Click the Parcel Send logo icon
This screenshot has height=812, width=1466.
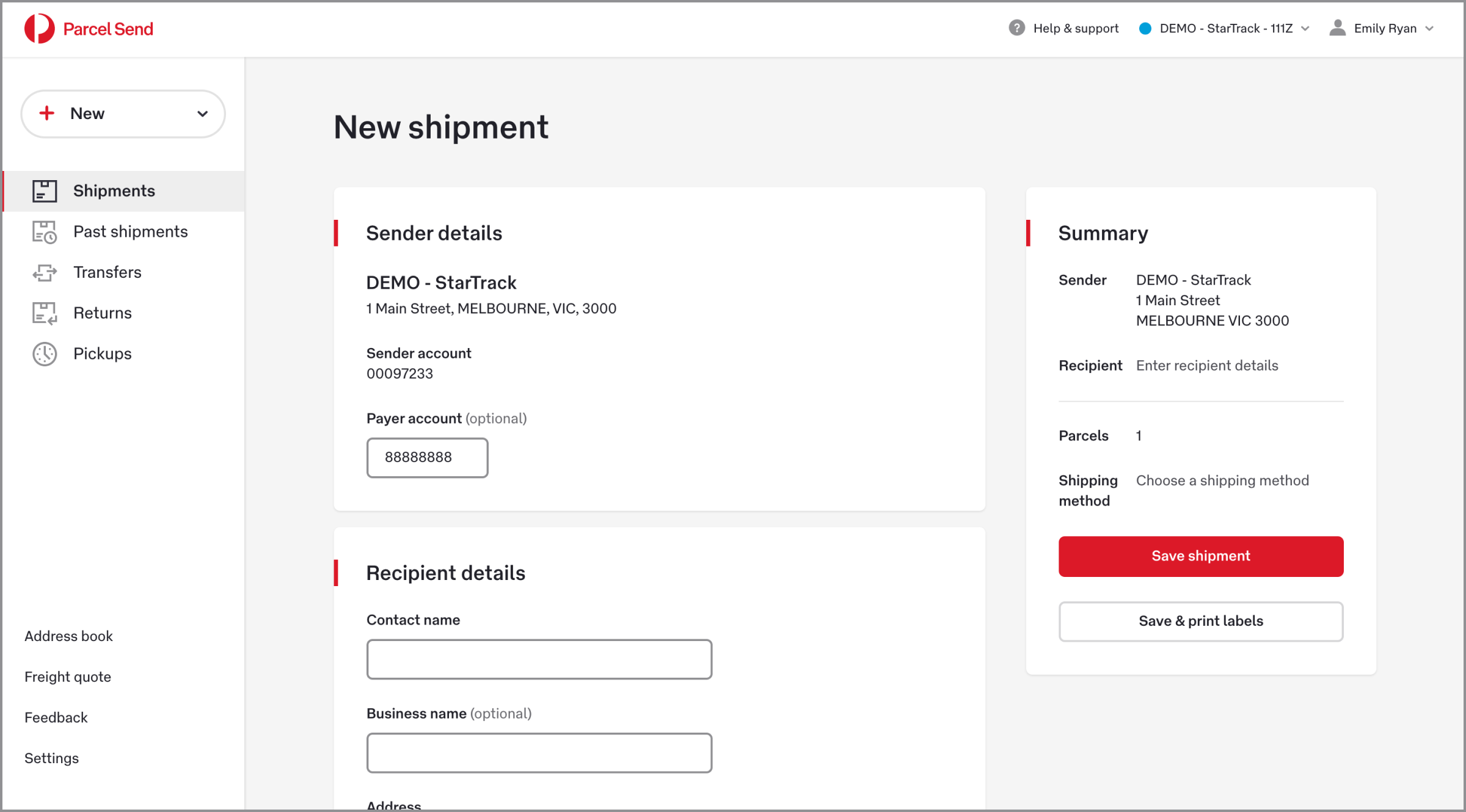(x=40, y=29)
